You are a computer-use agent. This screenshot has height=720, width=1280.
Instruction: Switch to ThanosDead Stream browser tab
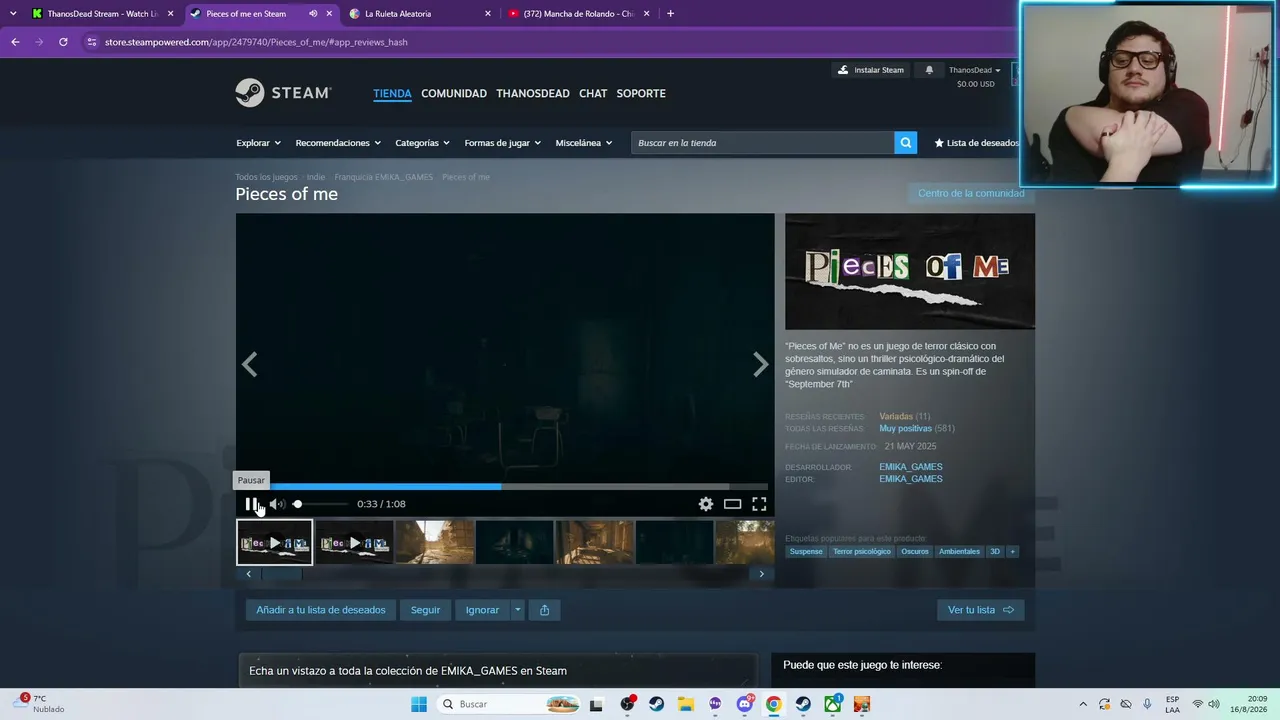pyautogui.click(x=102, y=14)
